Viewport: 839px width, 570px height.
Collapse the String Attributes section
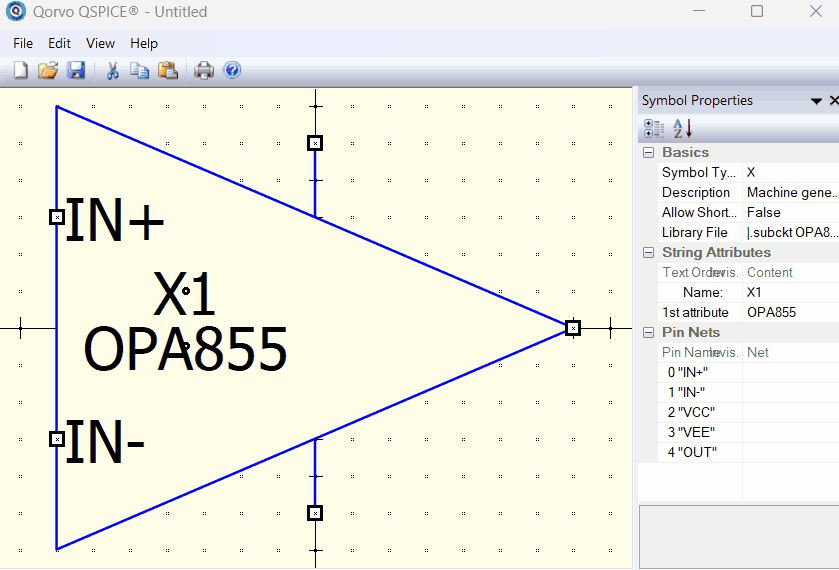coord(649,253)
